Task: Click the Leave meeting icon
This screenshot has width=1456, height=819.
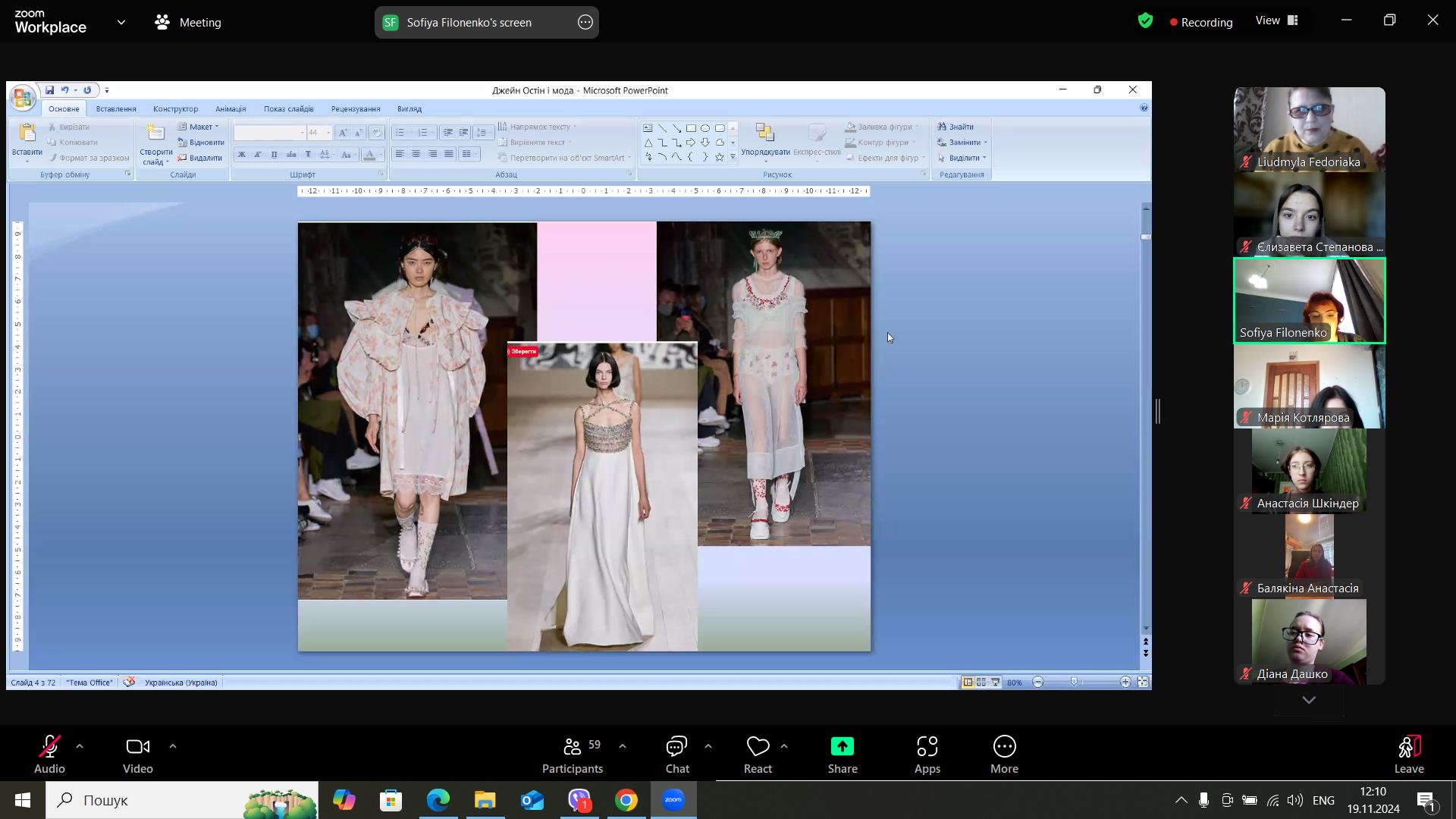Action: [x=1408, y=748]
